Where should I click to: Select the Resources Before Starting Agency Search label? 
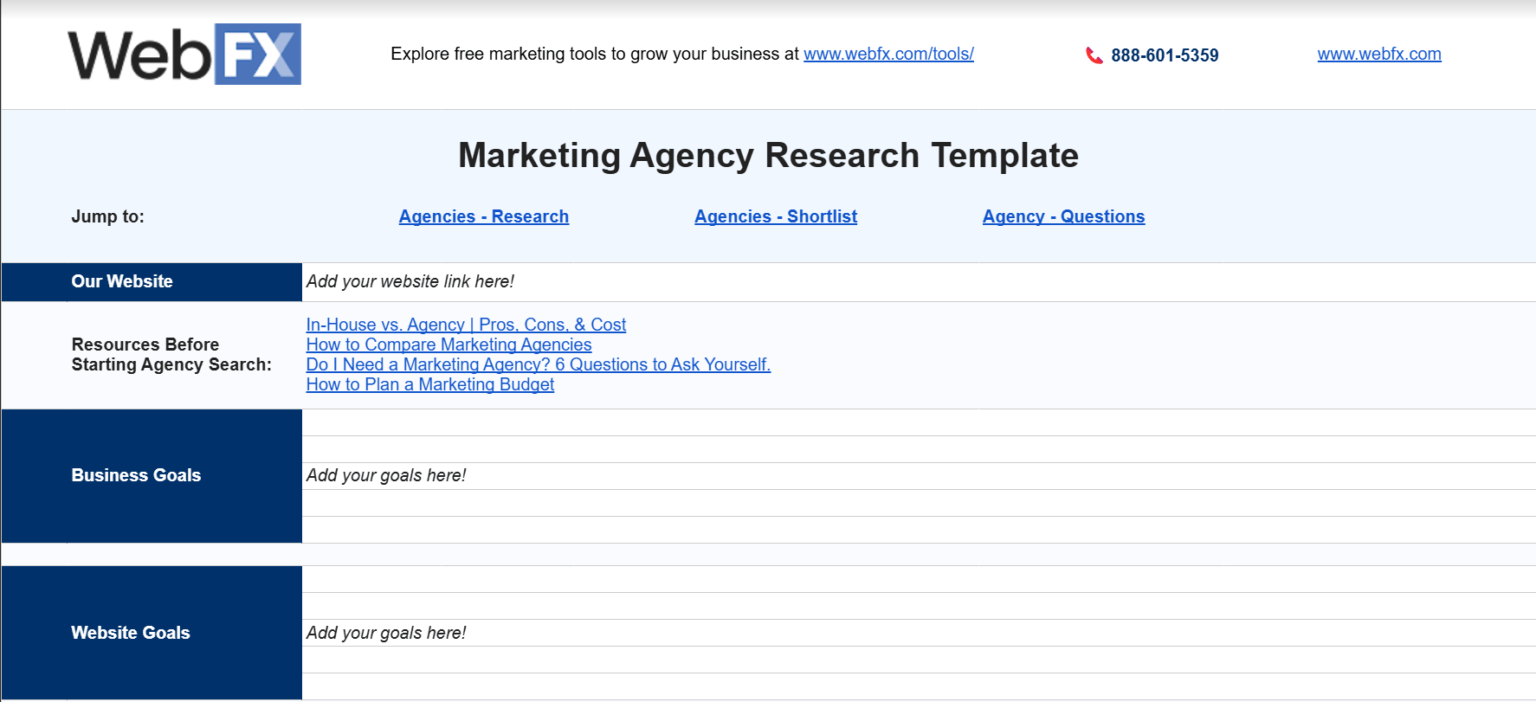coord(172,355)
